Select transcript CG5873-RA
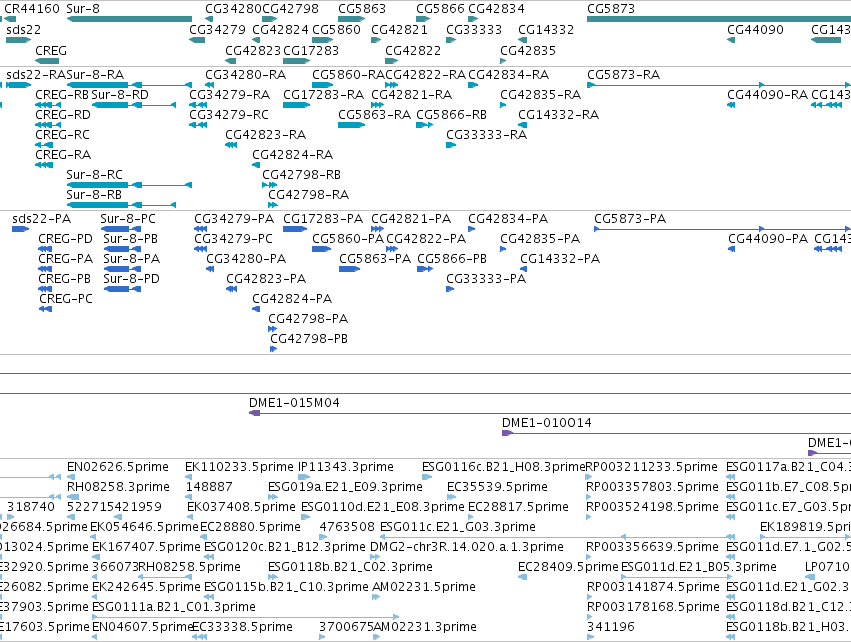Screen dimensions: 851x642 coord(624,74)
